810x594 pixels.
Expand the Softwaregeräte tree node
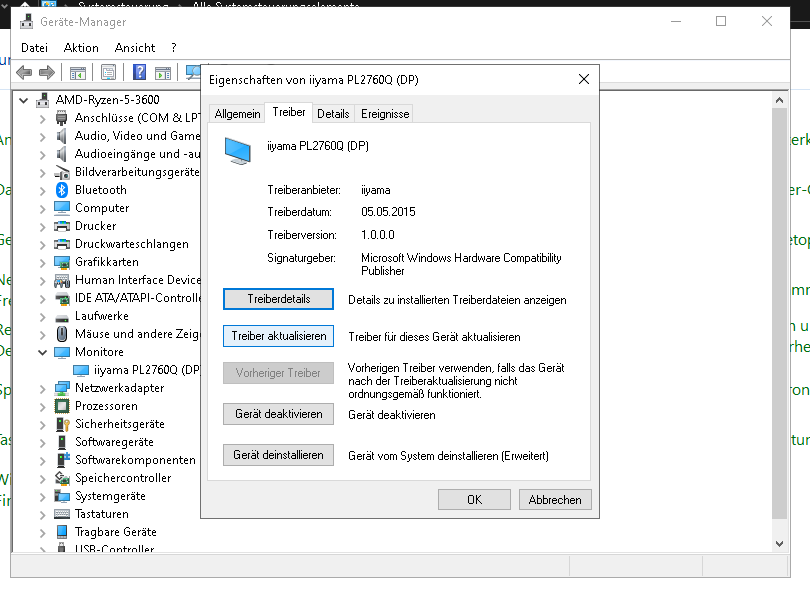tap(42, 443)
